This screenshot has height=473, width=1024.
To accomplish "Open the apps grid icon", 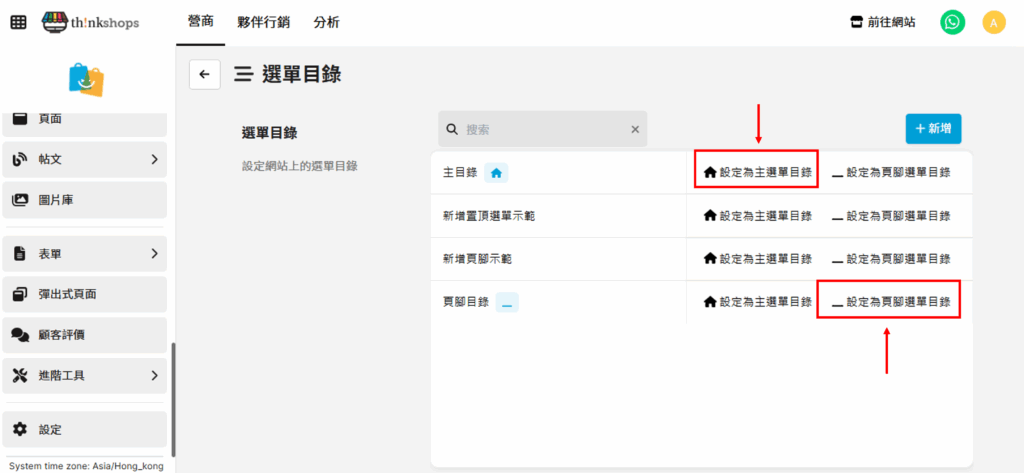I will [18, 22].
